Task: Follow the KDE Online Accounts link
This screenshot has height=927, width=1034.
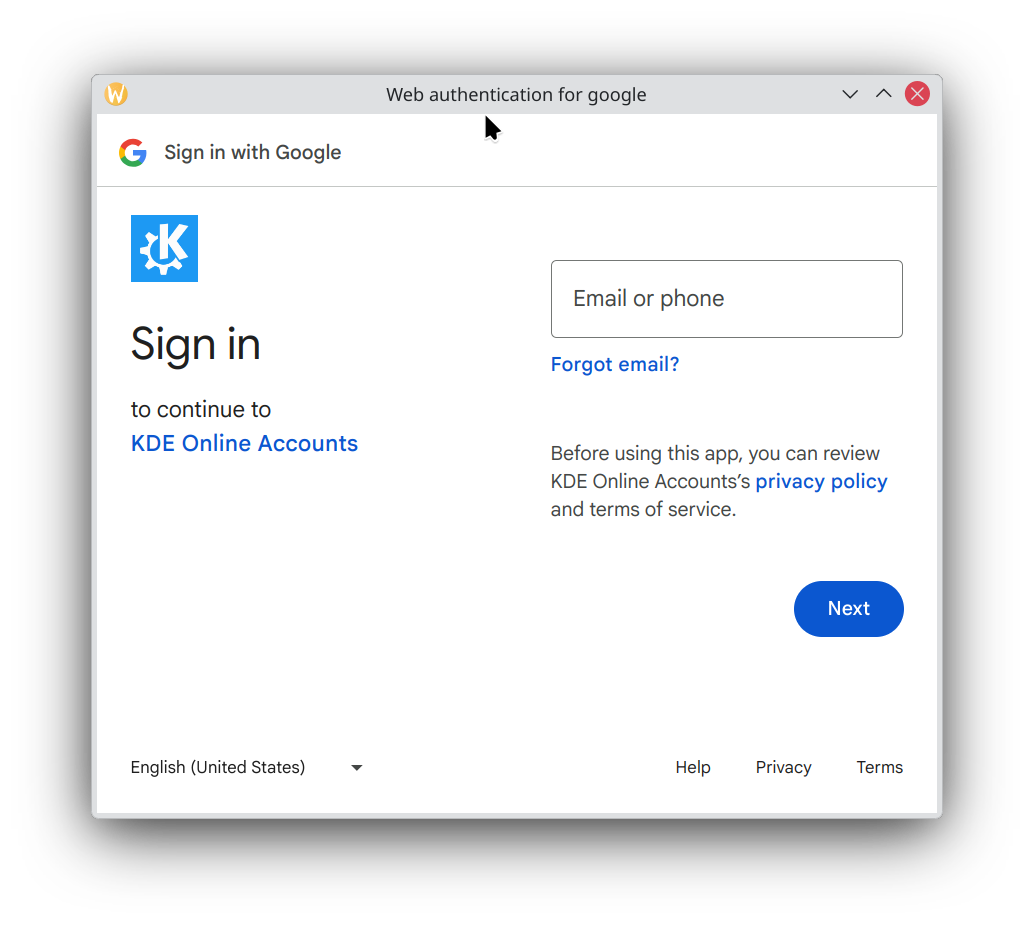Action: click(244, 443)
